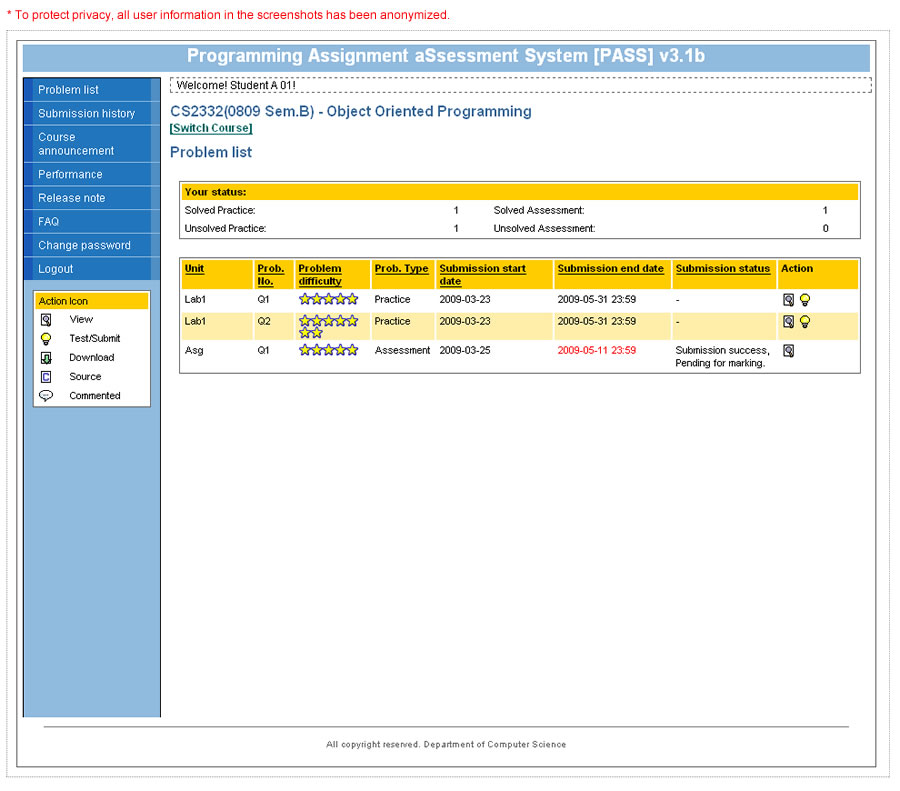Click Download icon in Action Icon legend
The height and width of the screenshot is (791, 900).
[x=46, y=358]
